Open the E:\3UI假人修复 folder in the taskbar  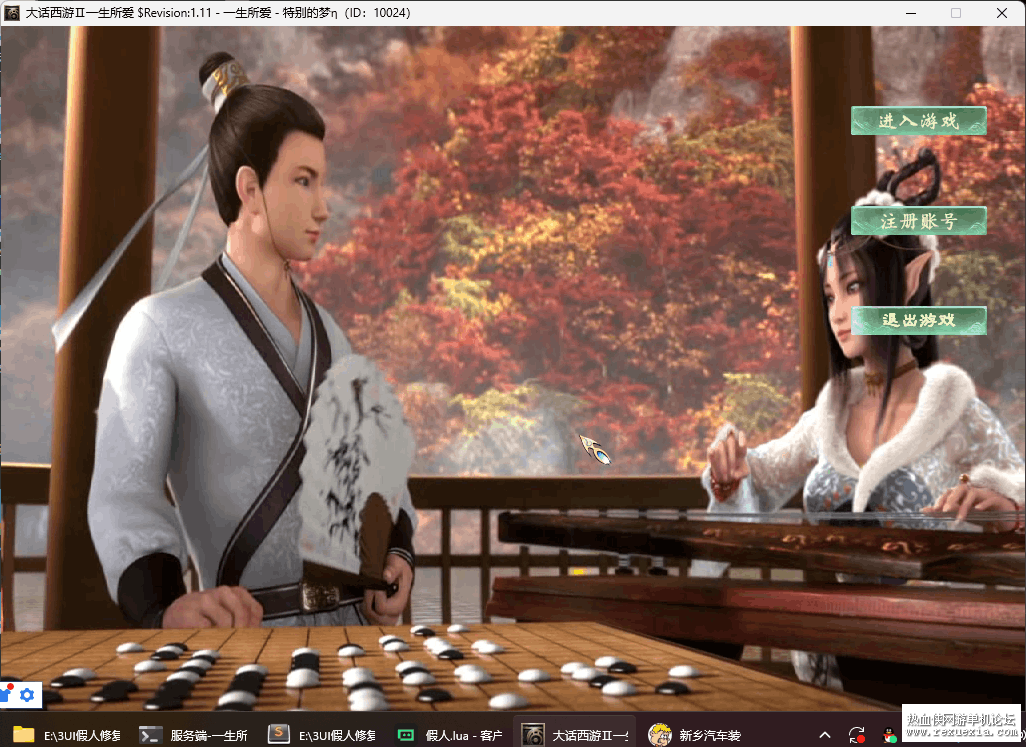(67, 735)
